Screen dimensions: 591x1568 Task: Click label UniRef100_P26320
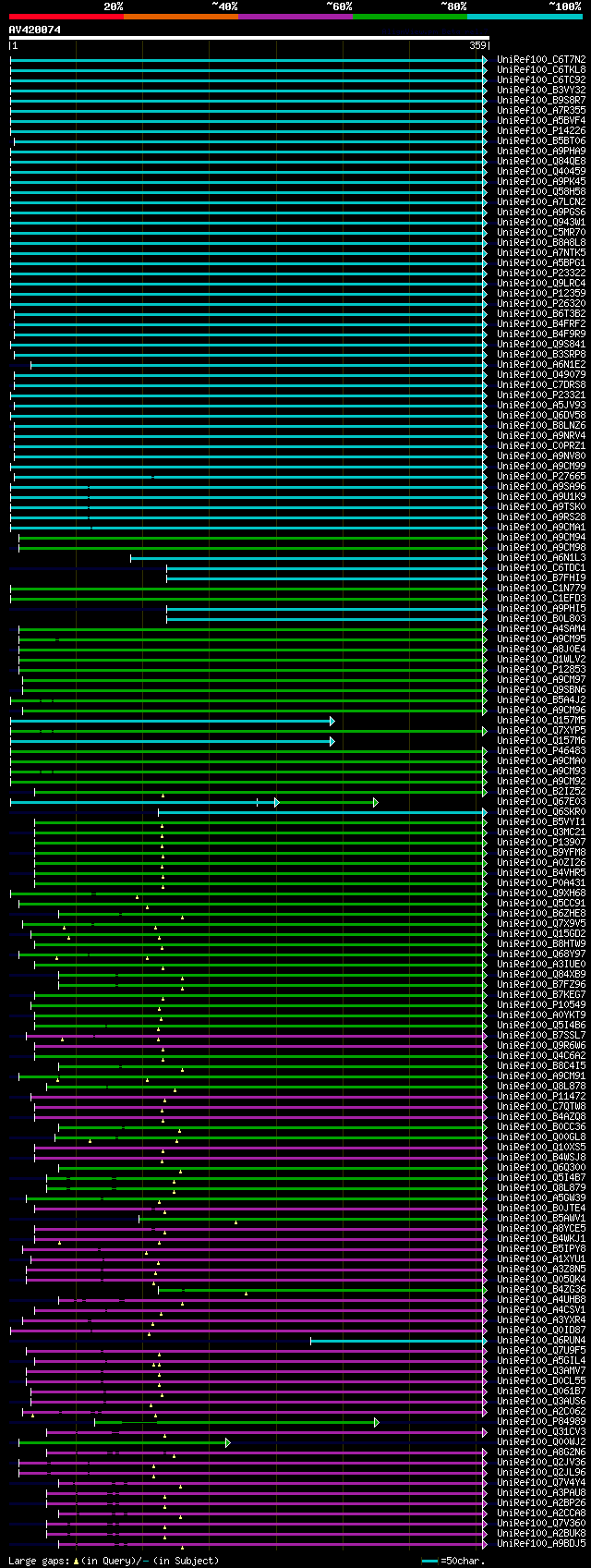[541, 303]
